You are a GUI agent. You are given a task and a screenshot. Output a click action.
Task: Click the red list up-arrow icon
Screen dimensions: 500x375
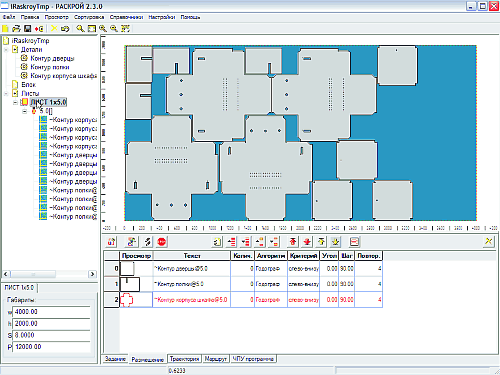(231, 242)
